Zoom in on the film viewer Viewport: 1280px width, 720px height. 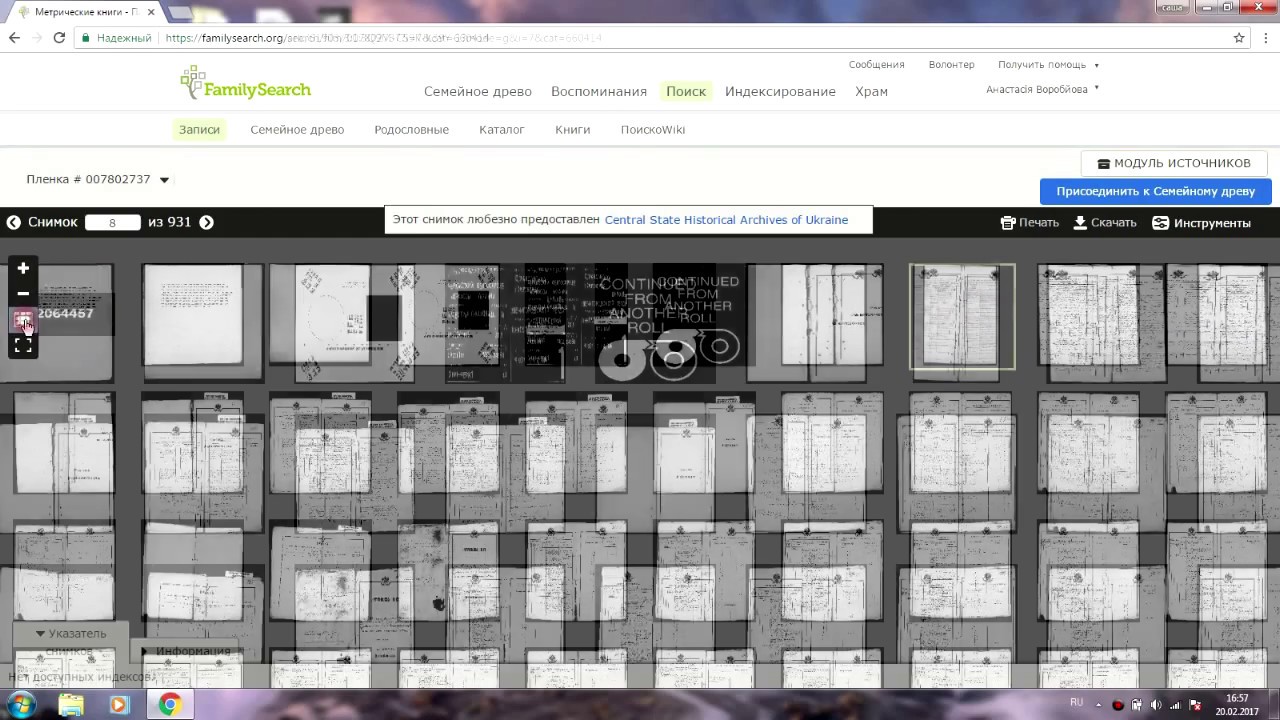click(x=23, y=268)
